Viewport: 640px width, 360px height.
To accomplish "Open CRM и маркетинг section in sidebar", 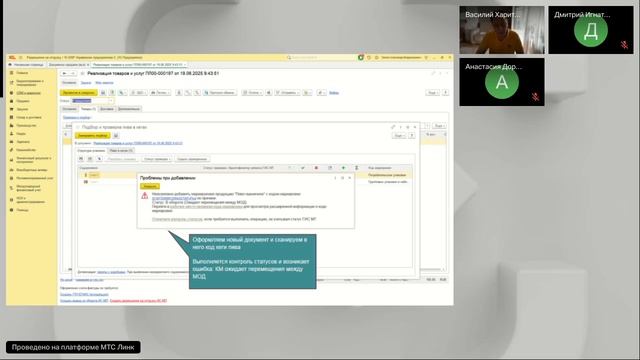I will pos(28,93).
